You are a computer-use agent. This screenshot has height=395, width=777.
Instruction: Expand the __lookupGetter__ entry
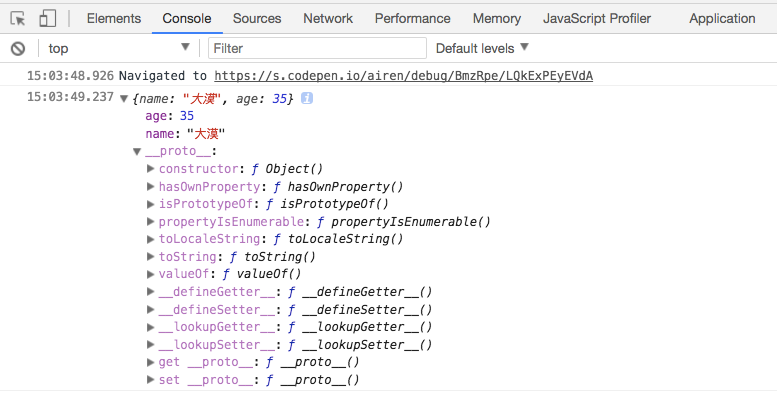pos(151,327)
